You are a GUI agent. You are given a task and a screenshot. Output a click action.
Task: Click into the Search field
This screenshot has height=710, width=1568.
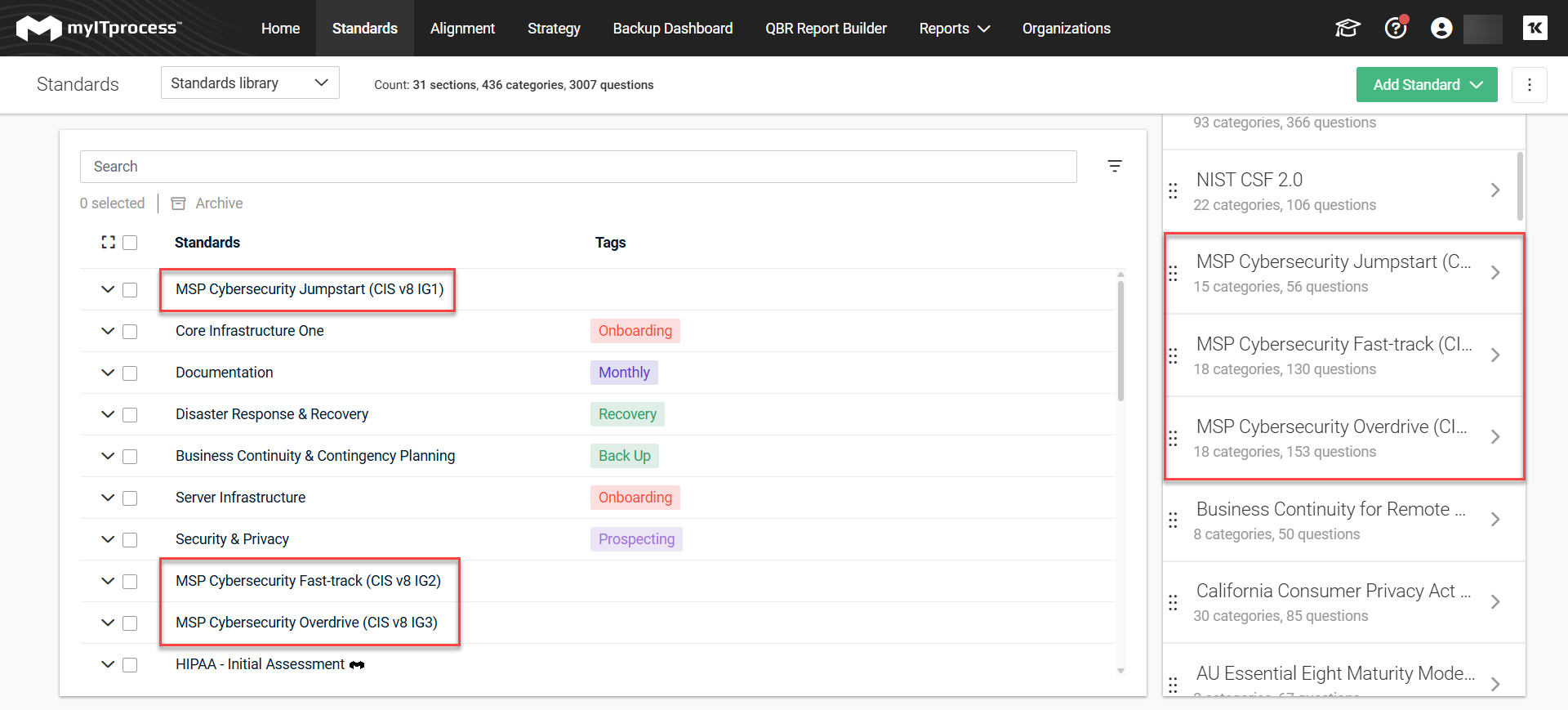tap(578, 167)
